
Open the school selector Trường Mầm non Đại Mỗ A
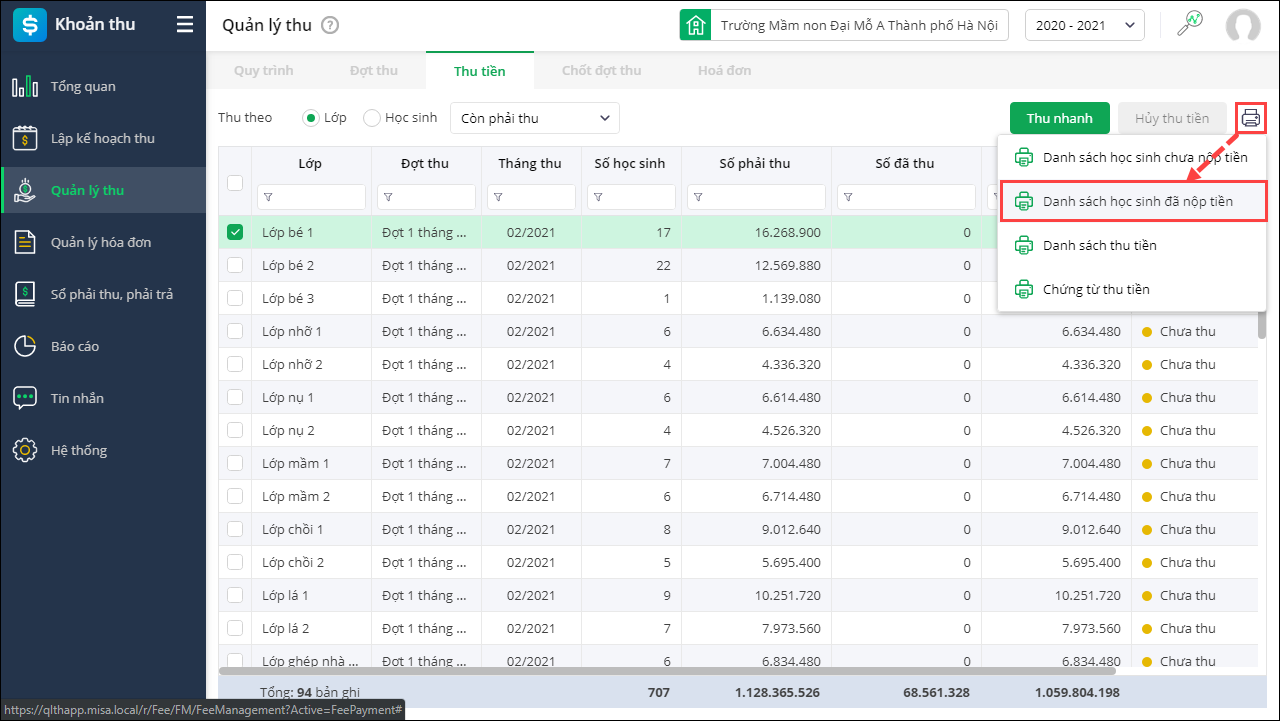coord(844,26)
